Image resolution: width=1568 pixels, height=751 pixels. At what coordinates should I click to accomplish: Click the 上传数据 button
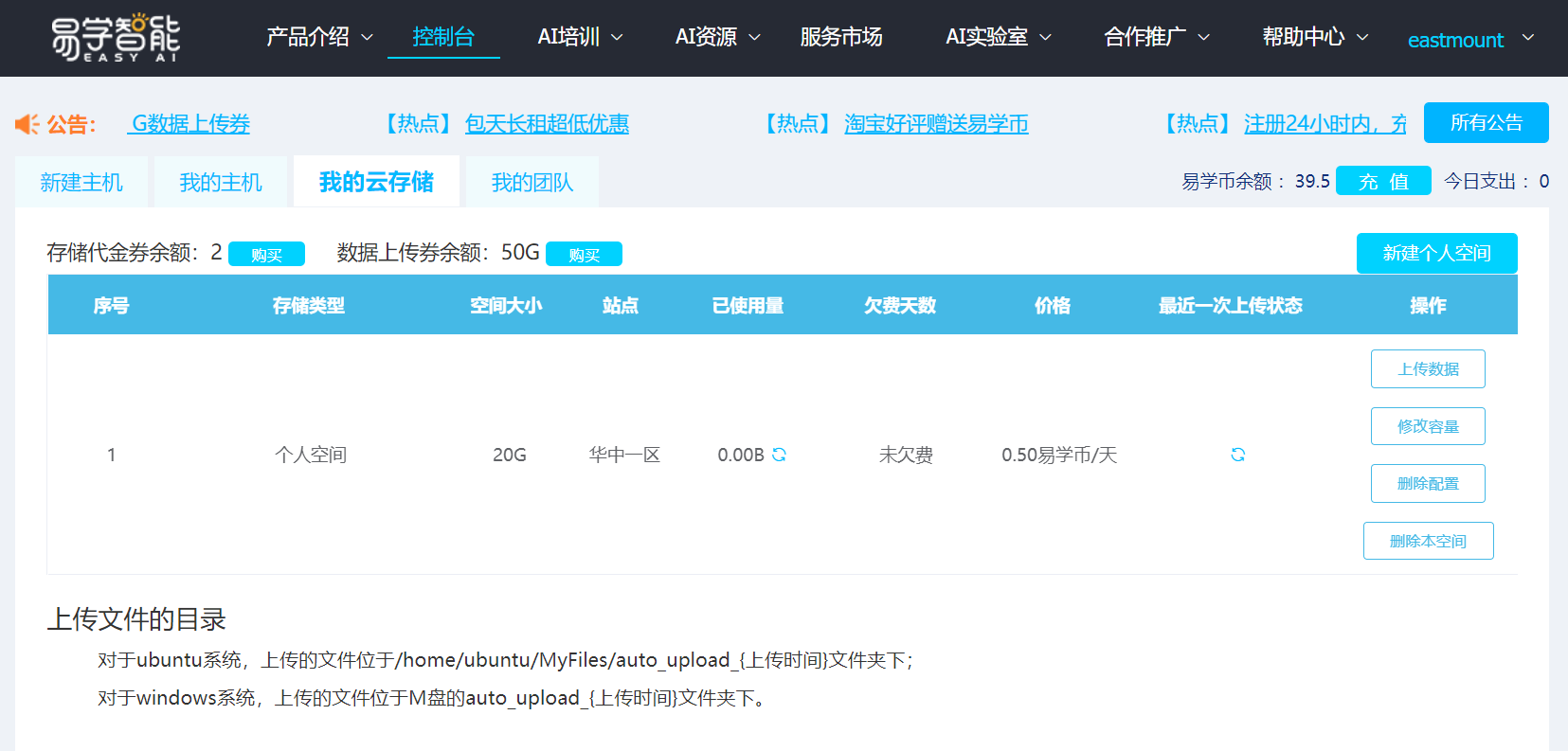coord(1428,368)
